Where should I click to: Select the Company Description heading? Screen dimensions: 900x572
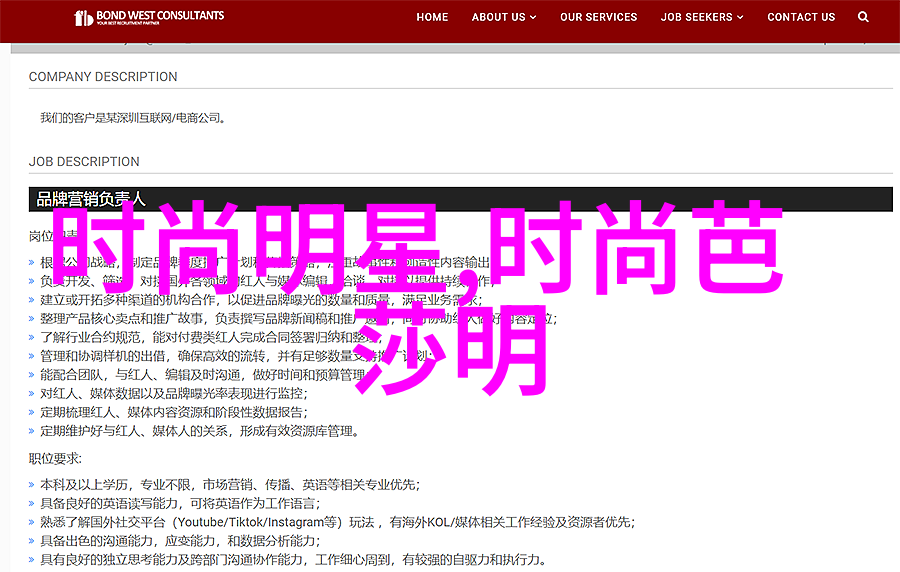[x=103, y=77]
